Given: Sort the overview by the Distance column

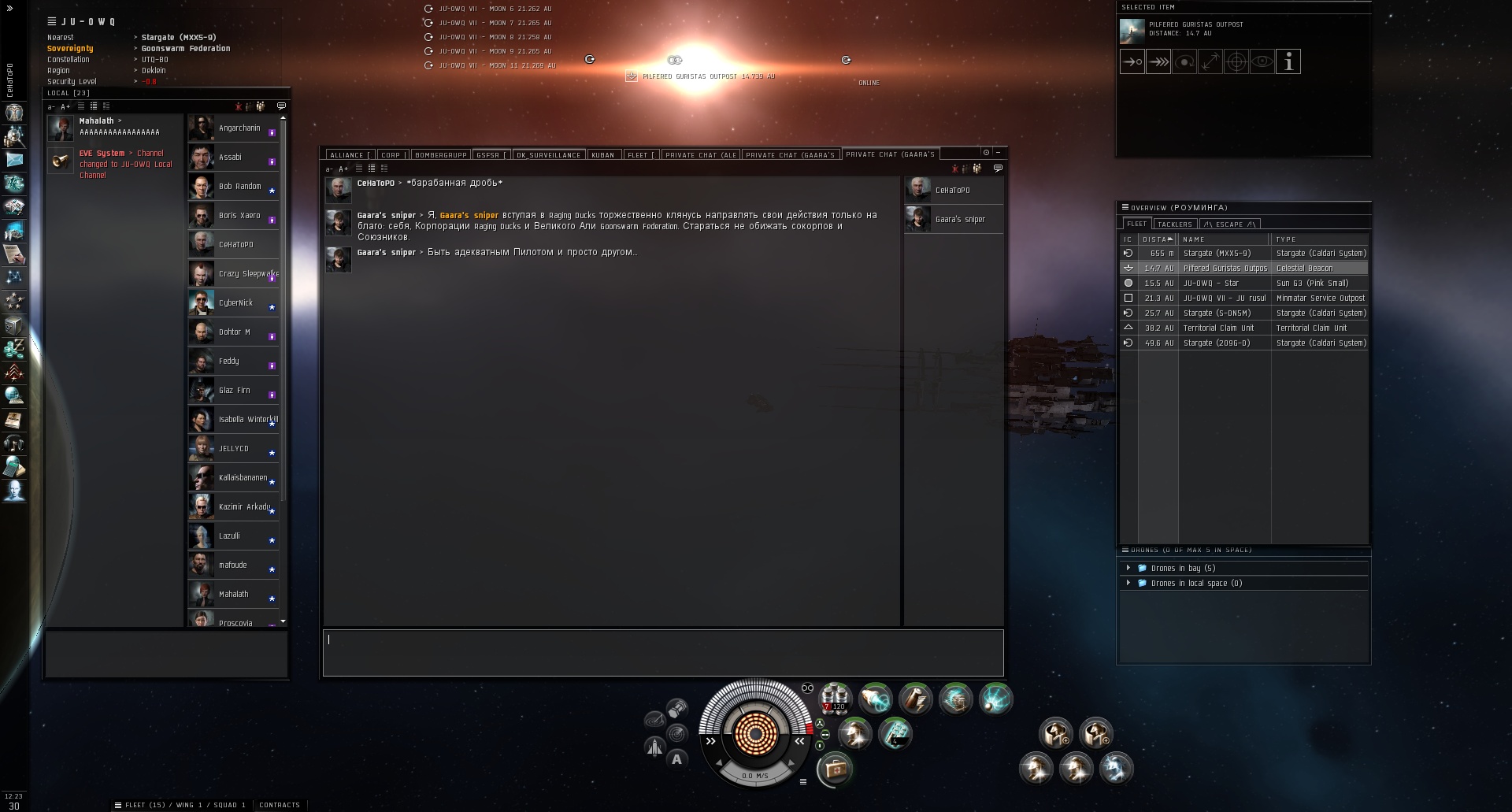Looking at the screenshot, I should pos(1158,239).
